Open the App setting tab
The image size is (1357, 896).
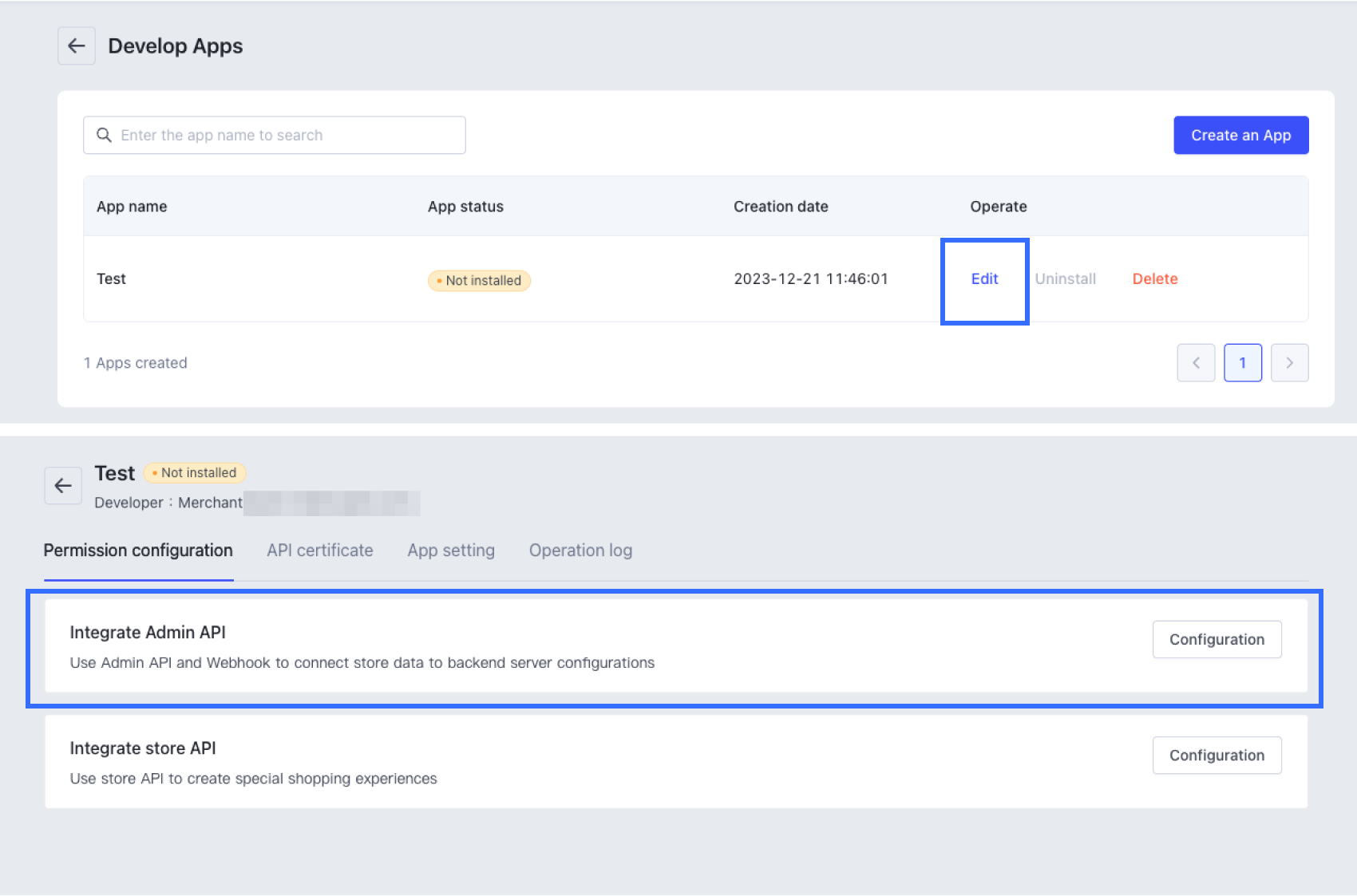450,550
